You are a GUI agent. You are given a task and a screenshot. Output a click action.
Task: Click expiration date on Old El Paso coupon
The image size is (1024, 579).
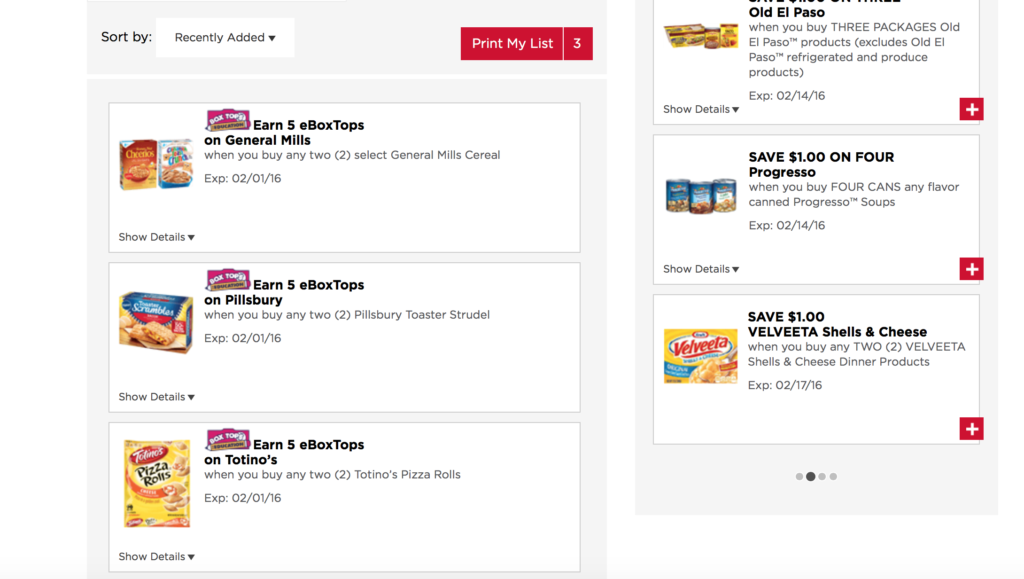point(787,96)
